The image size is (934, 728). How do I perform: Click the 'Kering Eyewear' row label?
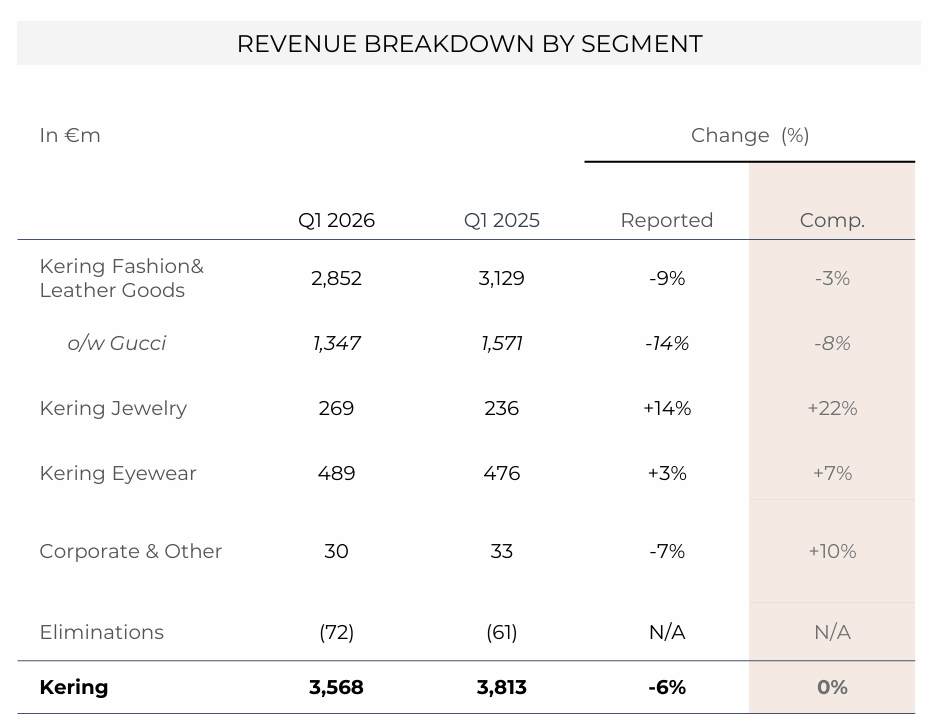coord(118,473)
